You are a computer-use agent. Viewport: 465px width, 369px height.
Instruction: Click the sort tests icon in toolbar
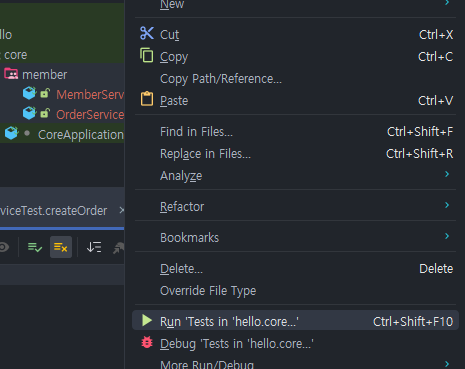(94, 247)
